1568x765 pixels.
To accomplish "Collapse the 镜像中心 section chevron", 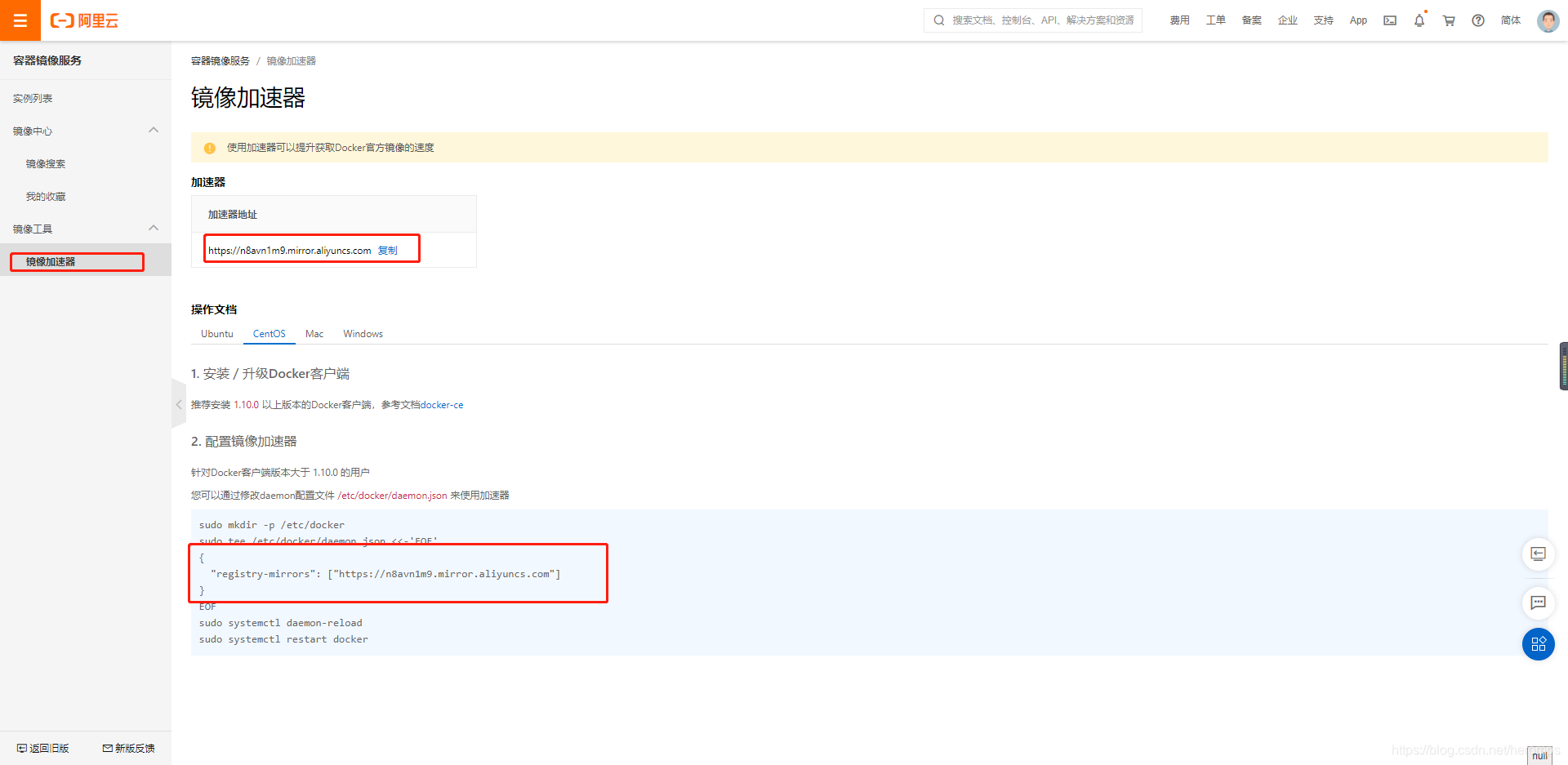I will [x=154, y=130].
